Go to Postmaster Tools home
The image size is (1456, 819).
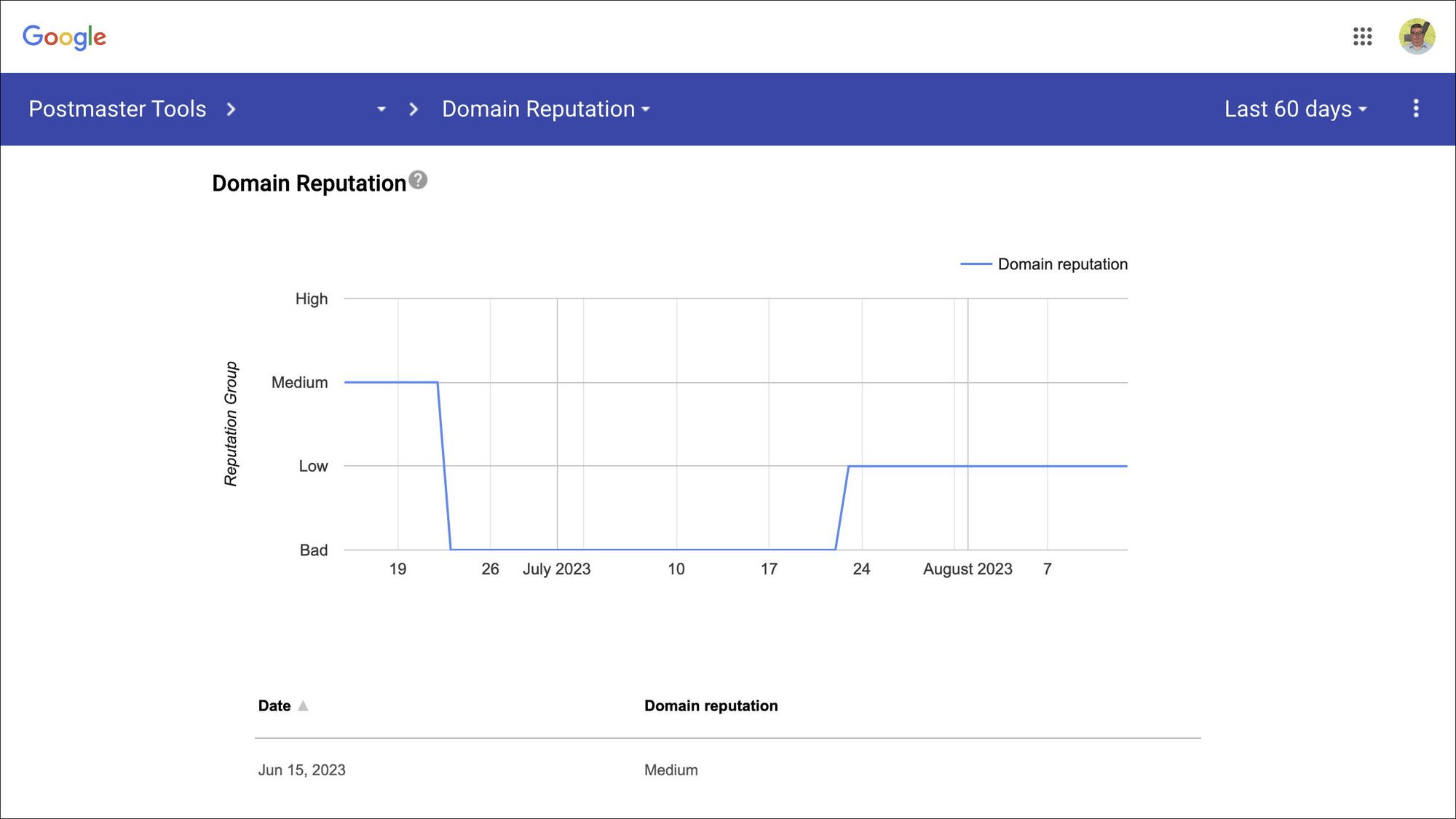pyautogui.click(x=117, y=108)
